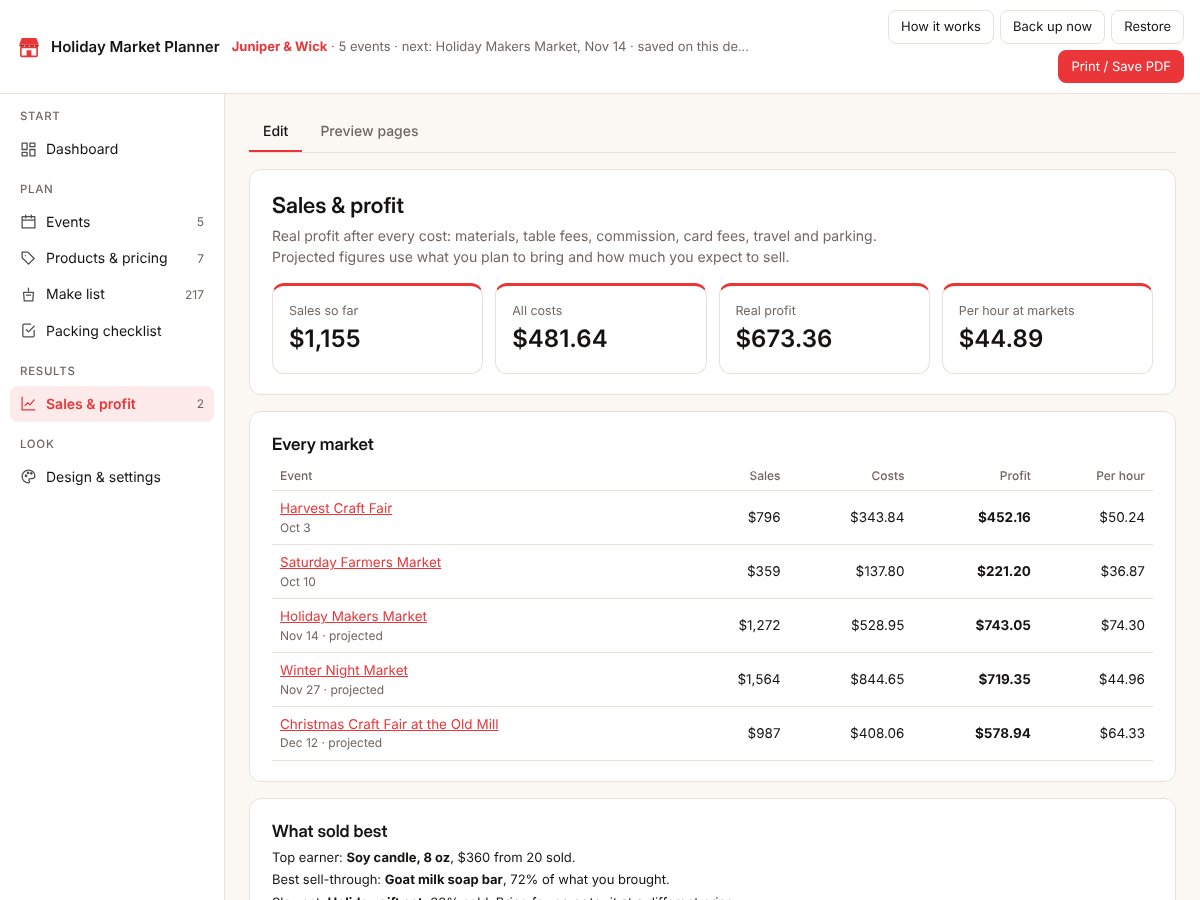
Task: Click the Profit column header
Action: tap(1015, 476)
